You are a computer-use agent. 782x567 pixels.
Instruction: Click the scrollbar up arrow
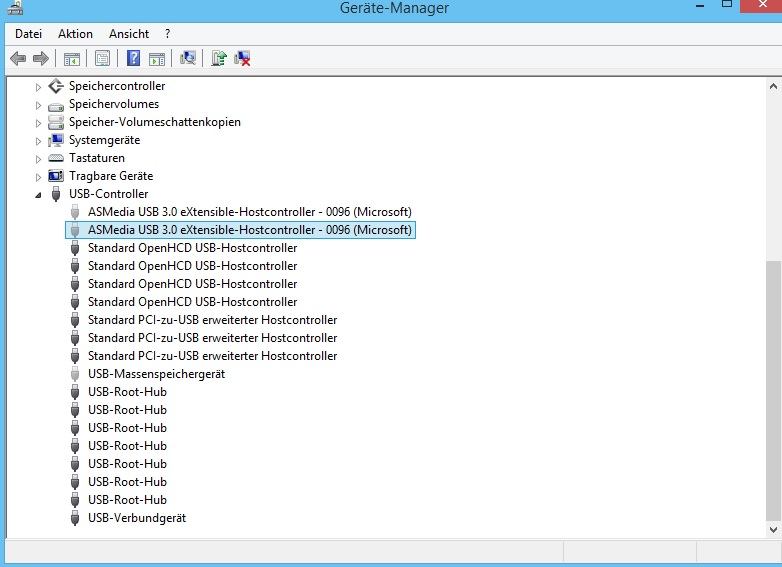[x=773, y=86]
